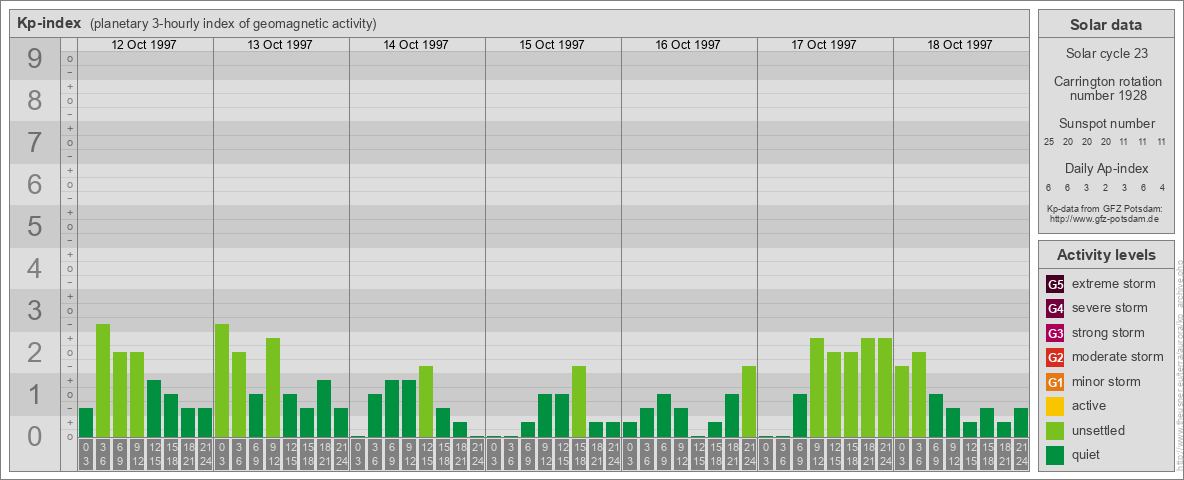Click the G4 severe storm icon
Image resolution: width=1184 pixels, height=480 pixels.
[1056, 309]
